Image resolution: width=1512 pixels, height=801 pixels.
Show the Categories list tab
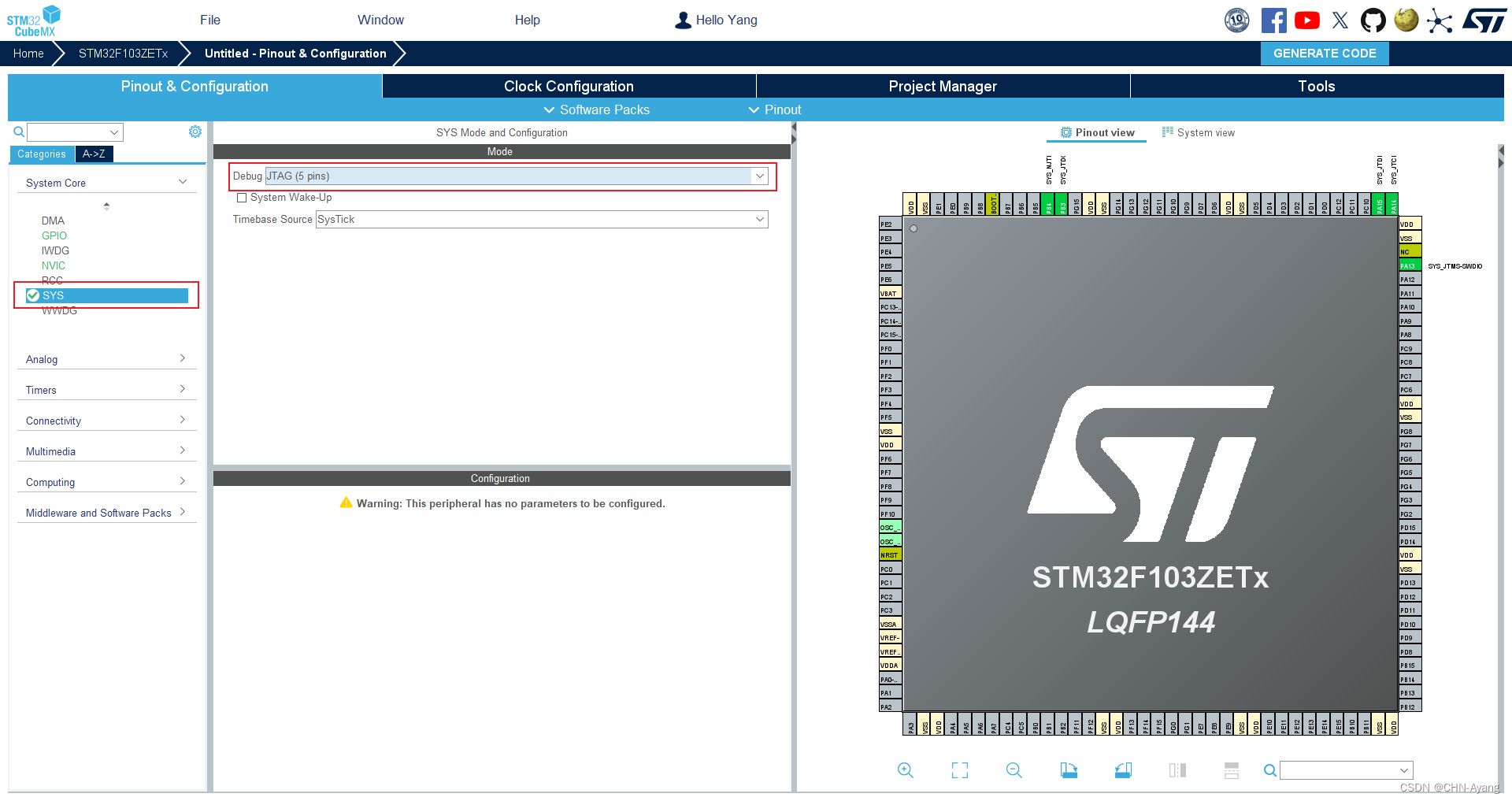[43, 154]
